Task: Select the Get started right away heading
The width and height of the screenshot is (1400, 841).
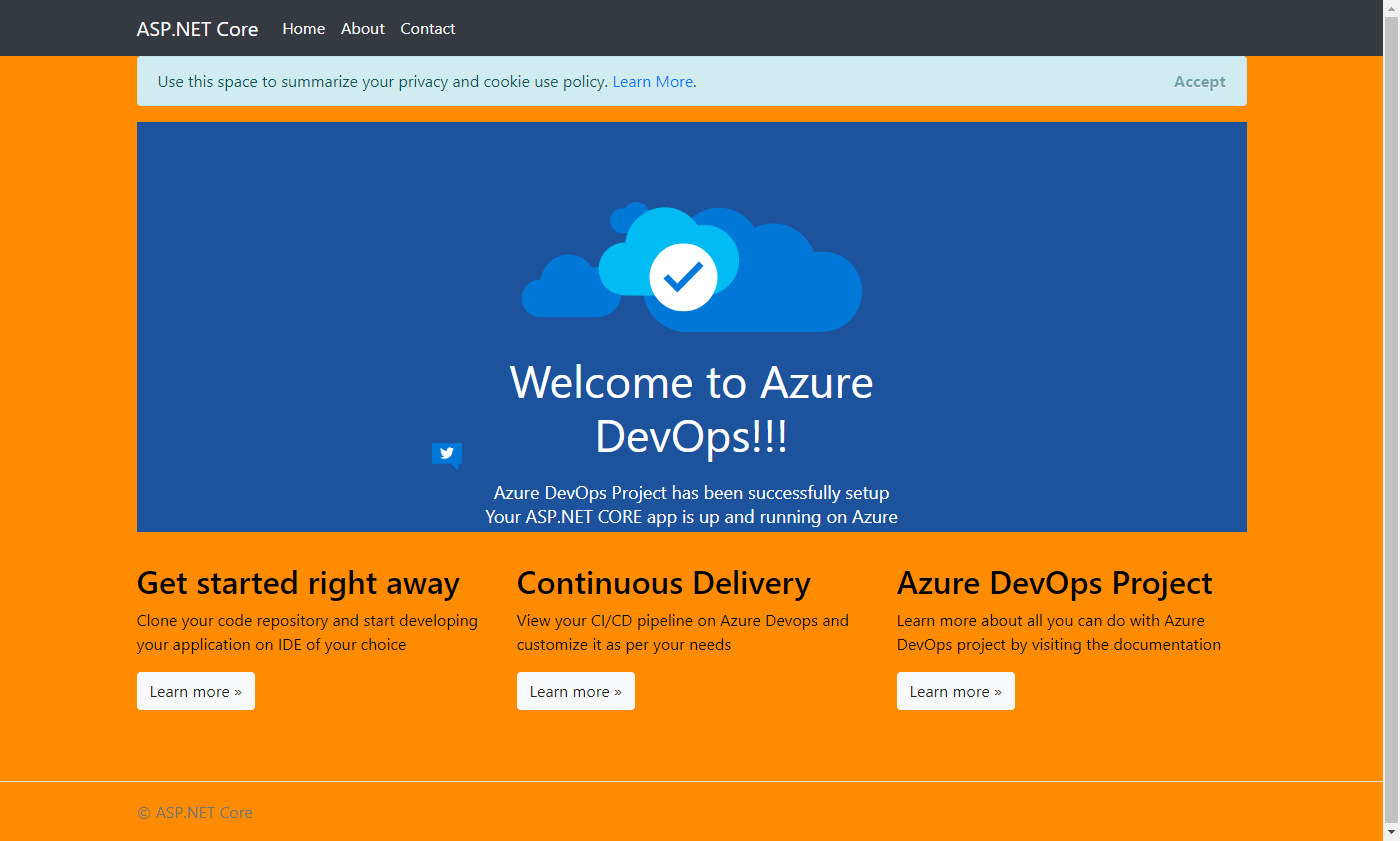Action: (298, 583)
